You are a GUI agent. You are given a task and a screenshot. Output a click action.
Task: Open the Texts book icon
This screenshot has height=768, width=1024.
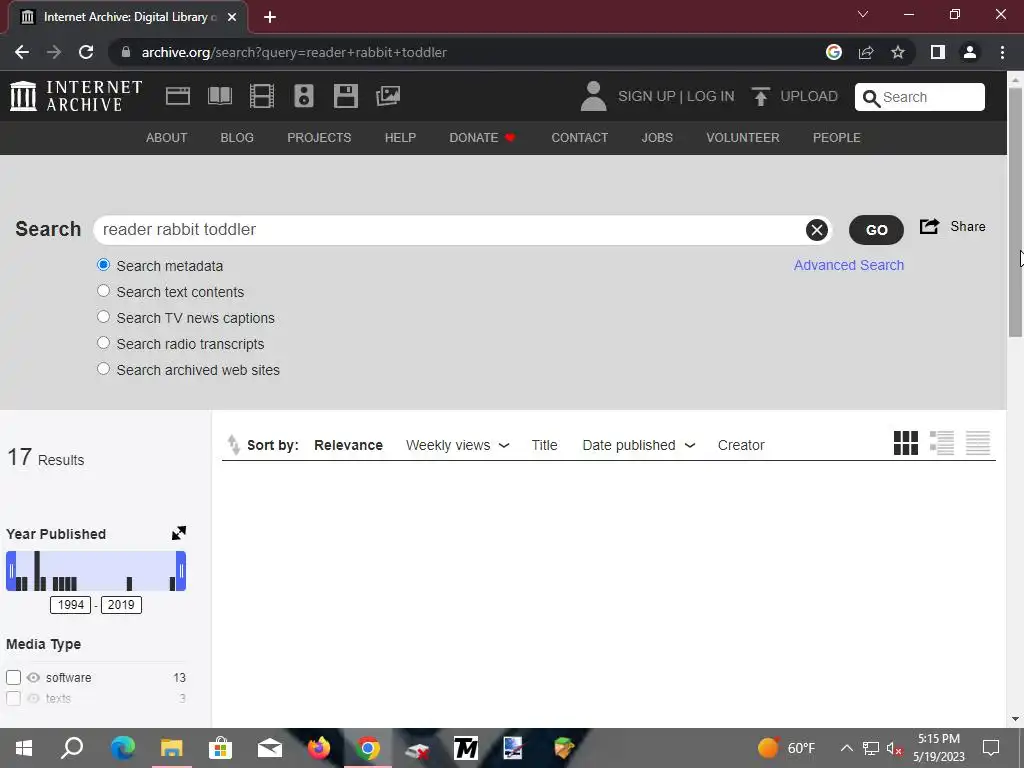coord(219,96)
